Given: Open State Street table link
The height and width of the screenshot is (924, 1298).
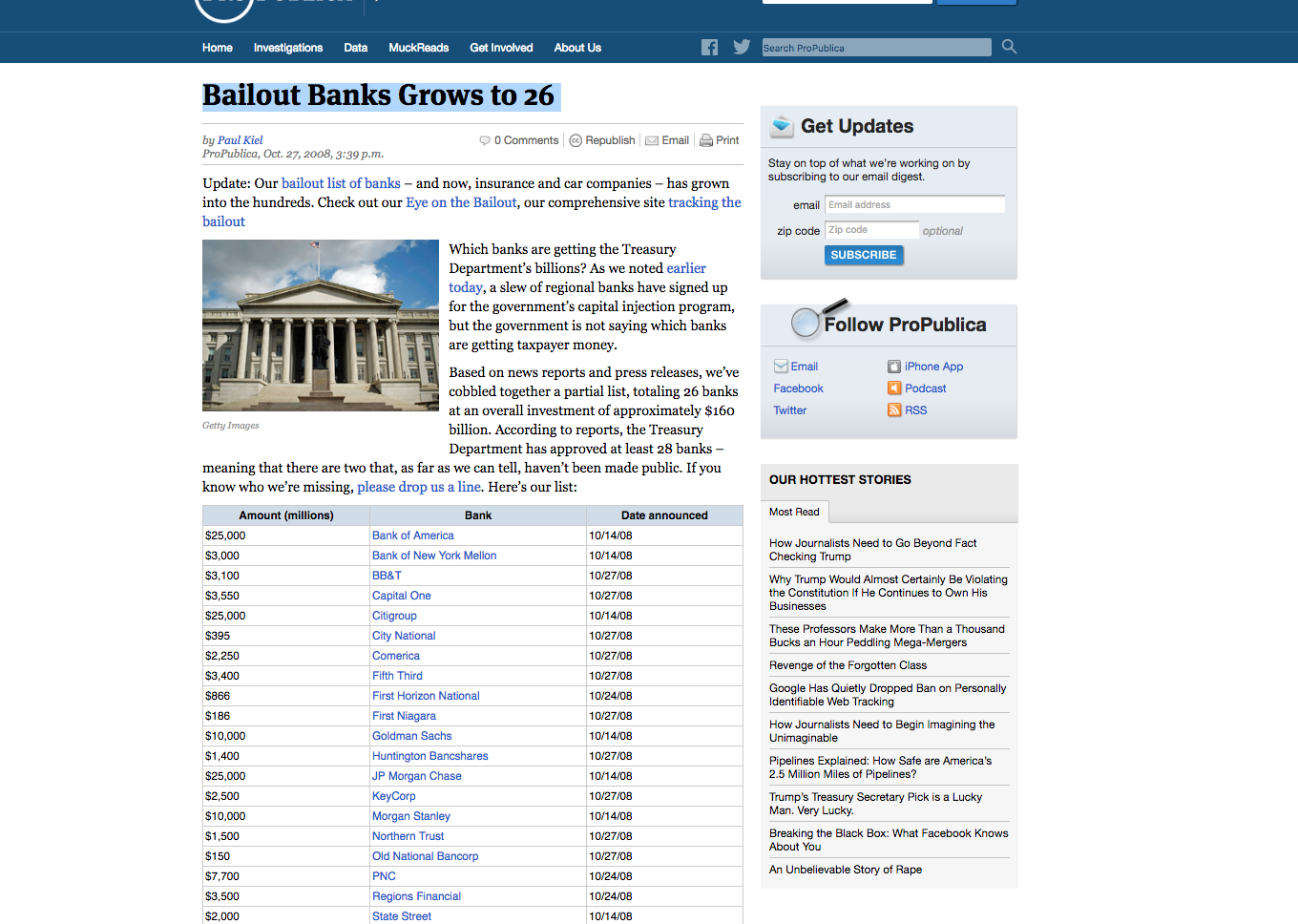Looking at the screenshot, I should (x=402, y=916).
